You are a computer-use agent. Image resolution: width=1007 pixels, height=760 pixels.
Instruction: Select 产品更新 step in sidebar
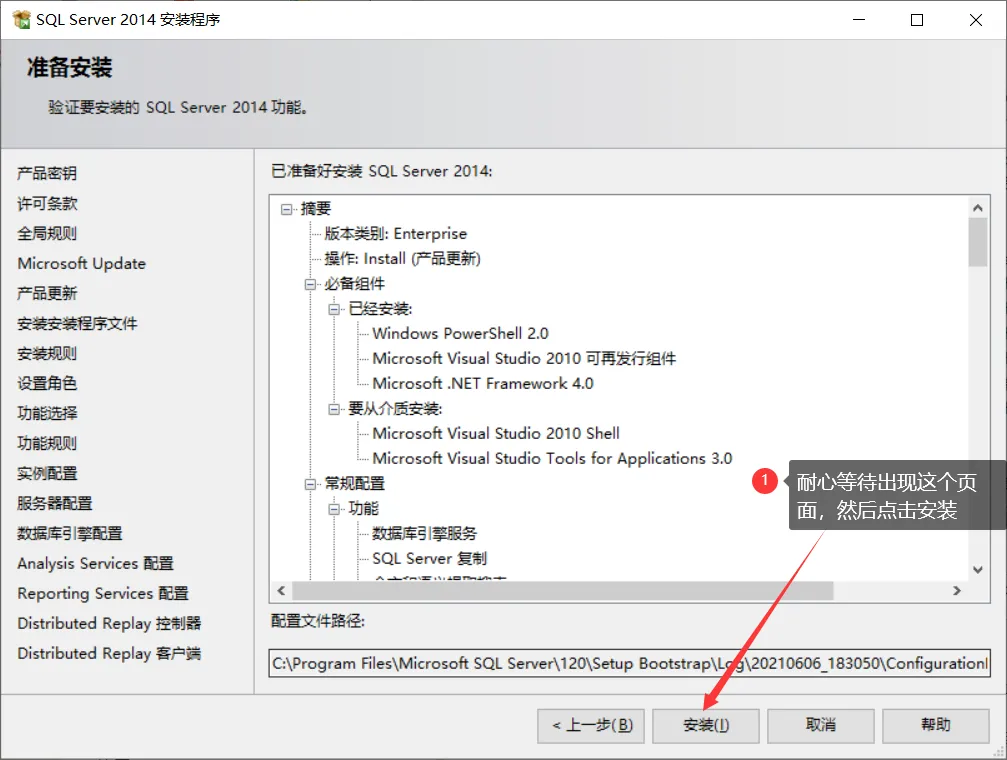pyautogui.click(x=47, y=294)
